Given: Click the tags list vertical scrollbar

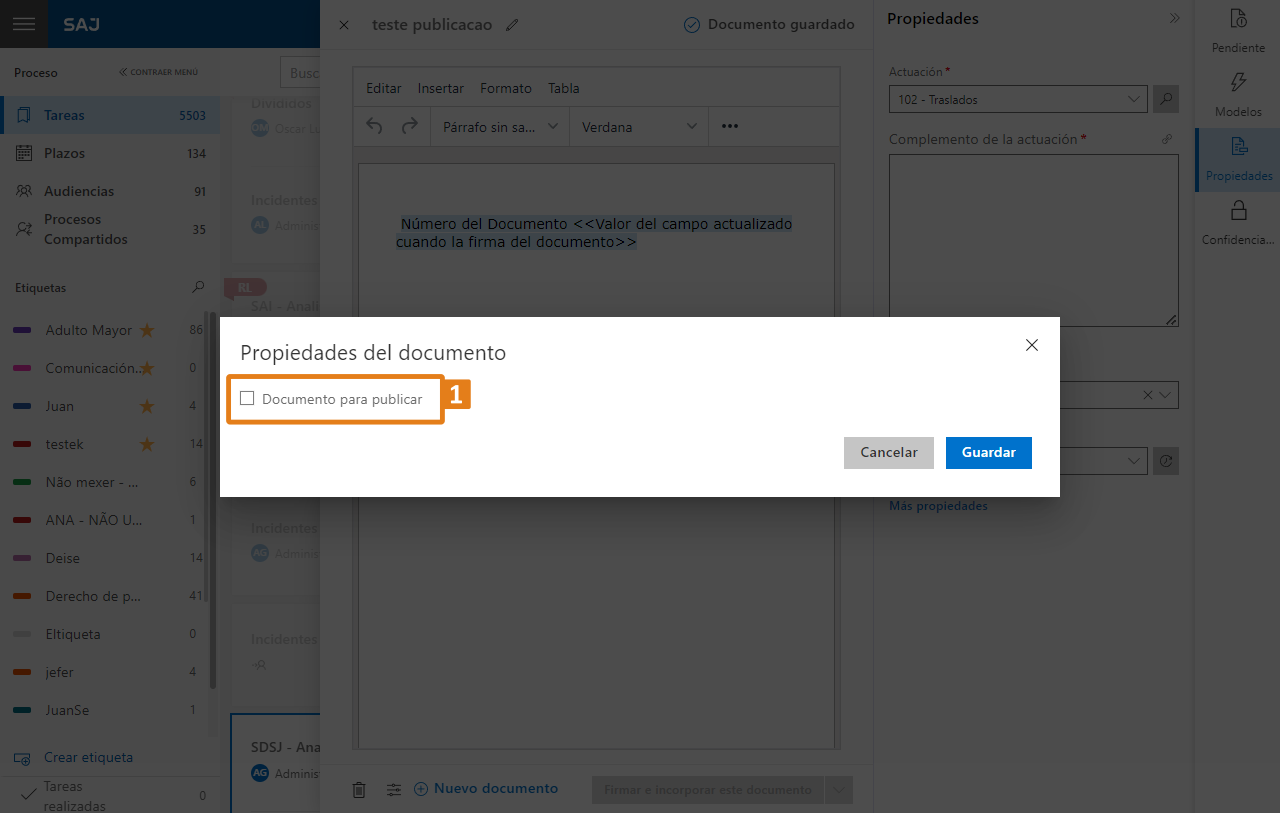Looking at the screenshot, I should click(x=212, y=500).
